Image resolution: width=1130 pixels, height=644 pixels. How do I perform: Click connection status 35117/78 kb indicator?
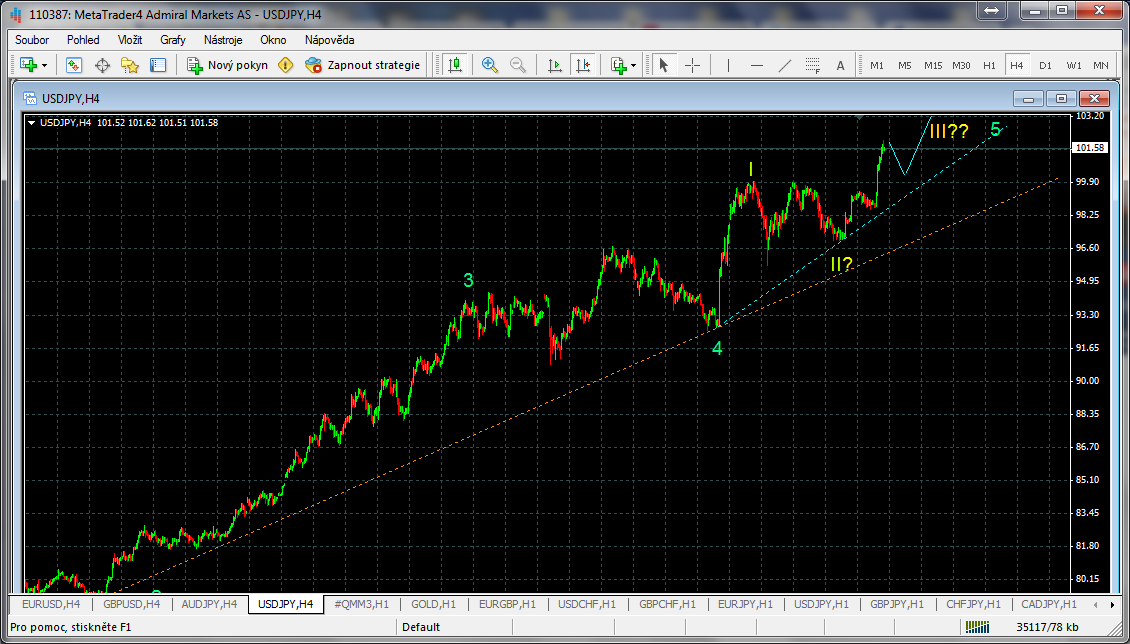(1047, 627)
